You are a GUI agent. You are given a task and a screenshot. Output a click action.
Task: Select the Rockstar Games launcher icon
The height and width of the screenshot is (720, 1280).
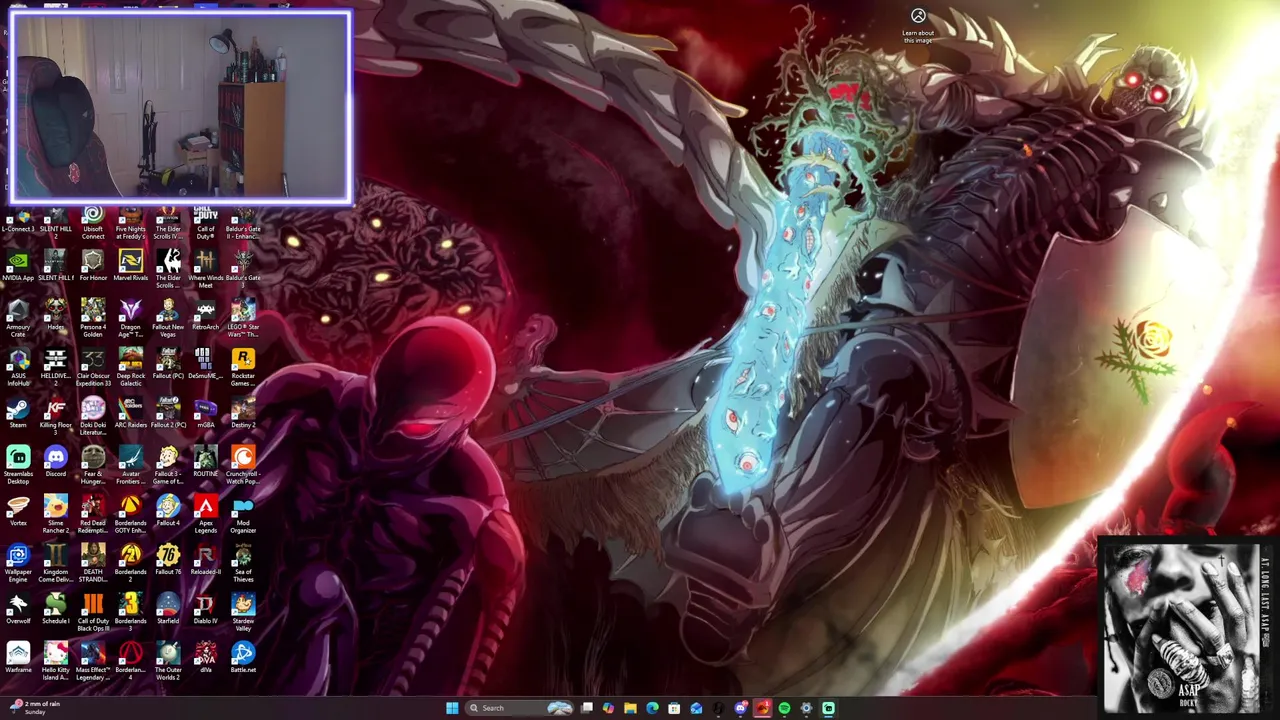tap(243, 368)
